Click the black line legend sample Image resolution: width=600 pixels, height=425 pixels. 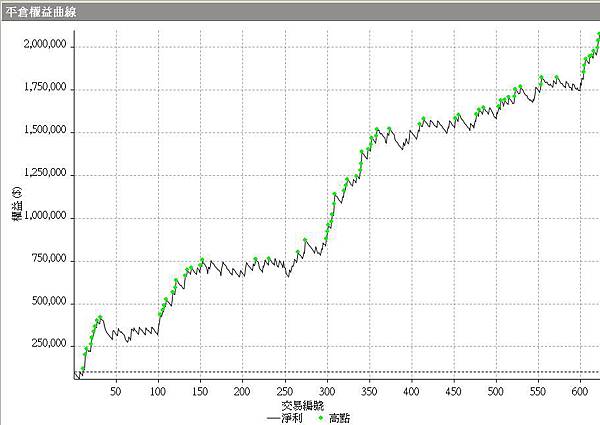274,418
